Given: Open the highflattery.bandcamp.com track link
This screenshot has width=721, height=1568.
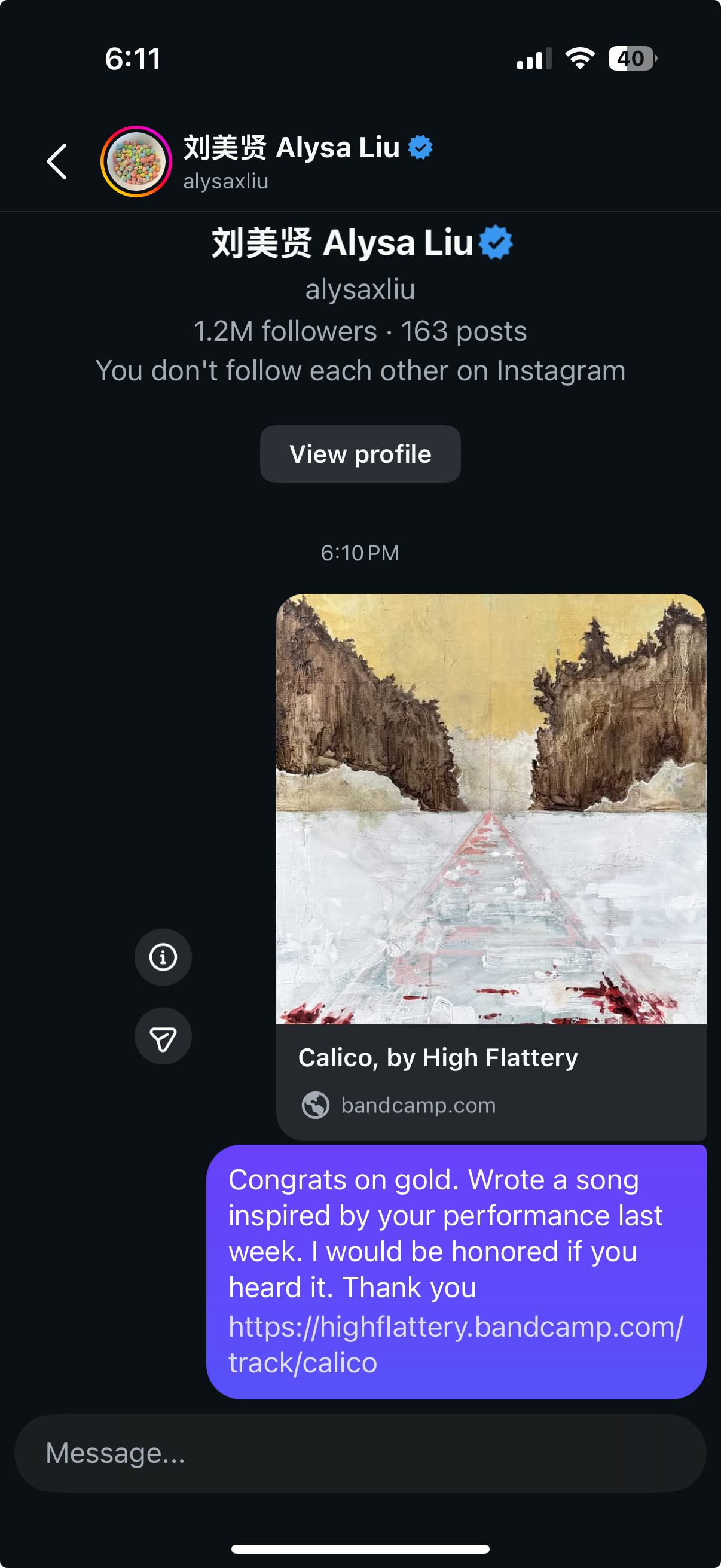Looking at the screenshot, I should [456, 1344].
